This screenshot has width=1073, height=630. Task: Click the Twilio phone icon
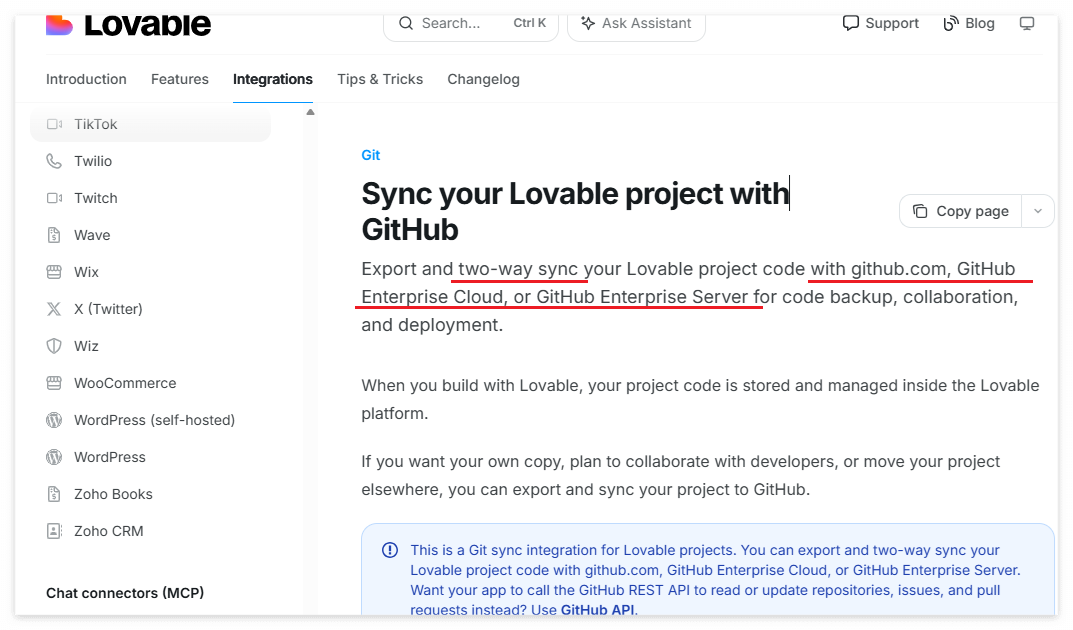tap(54, 161)
